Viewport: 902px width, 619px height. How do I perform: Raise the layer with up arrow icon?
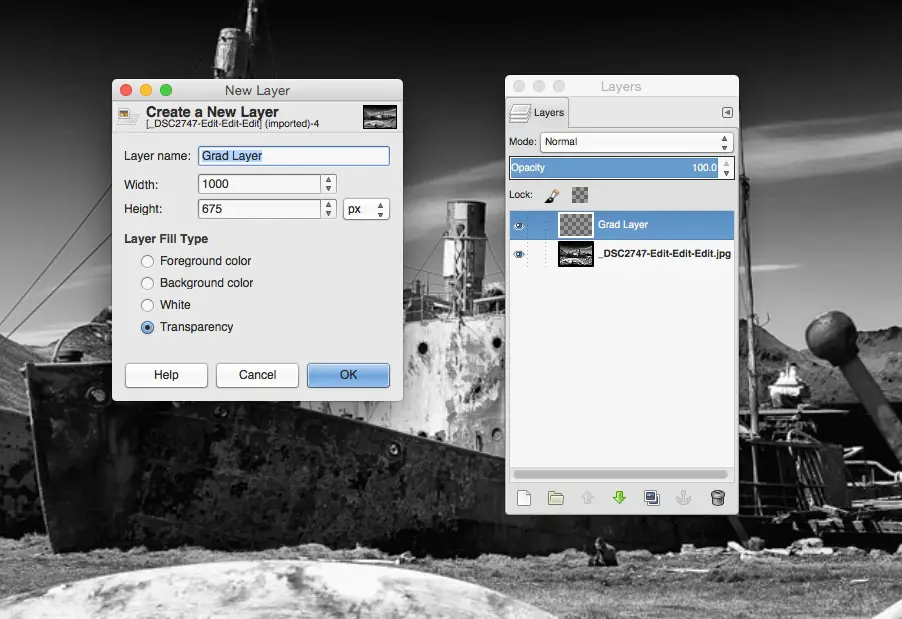[587, 498]
